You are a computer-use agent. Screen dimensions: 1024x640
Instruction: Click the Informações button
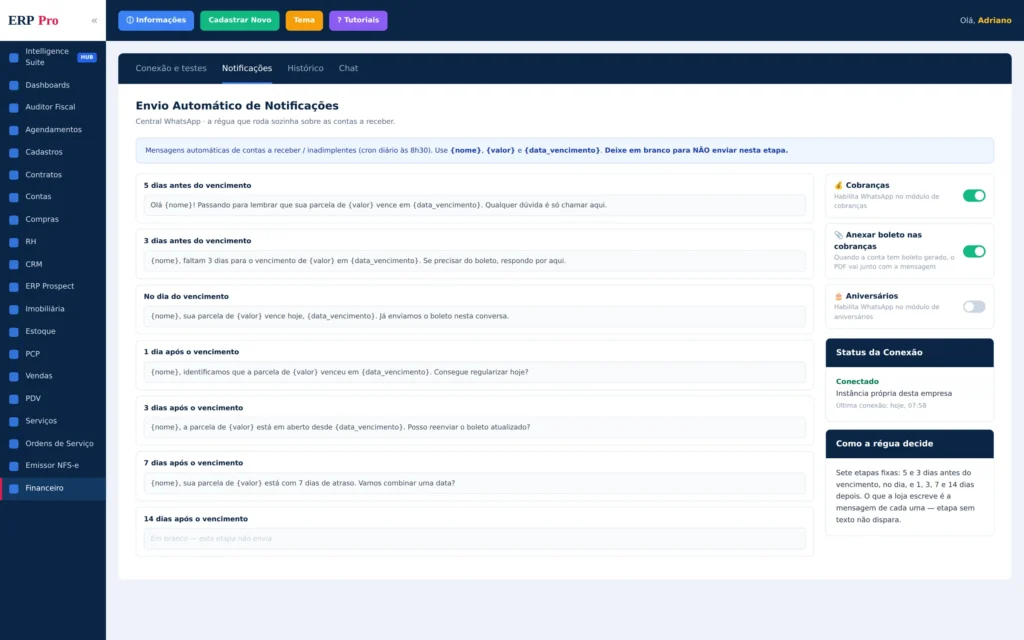155,20
